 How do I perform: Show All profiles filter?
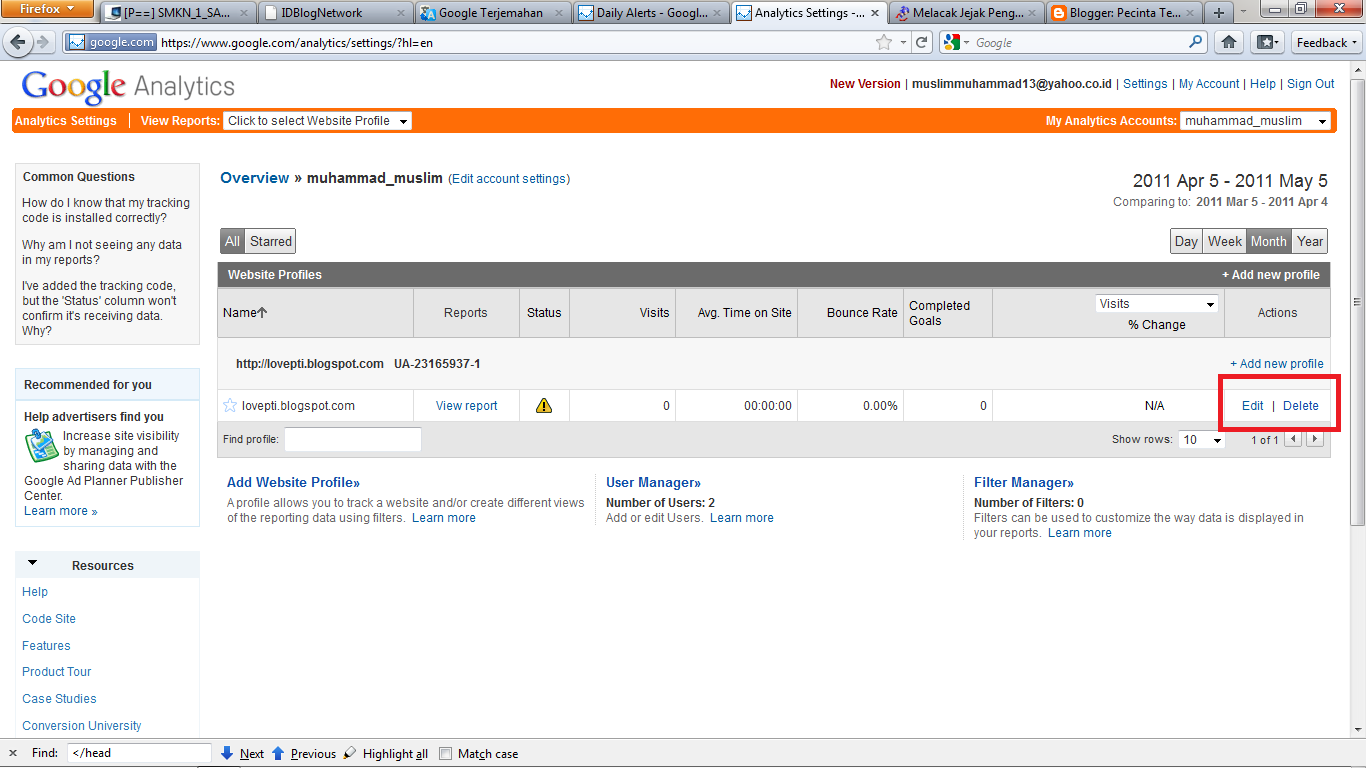pyautogui.click(x=233, y=241)
